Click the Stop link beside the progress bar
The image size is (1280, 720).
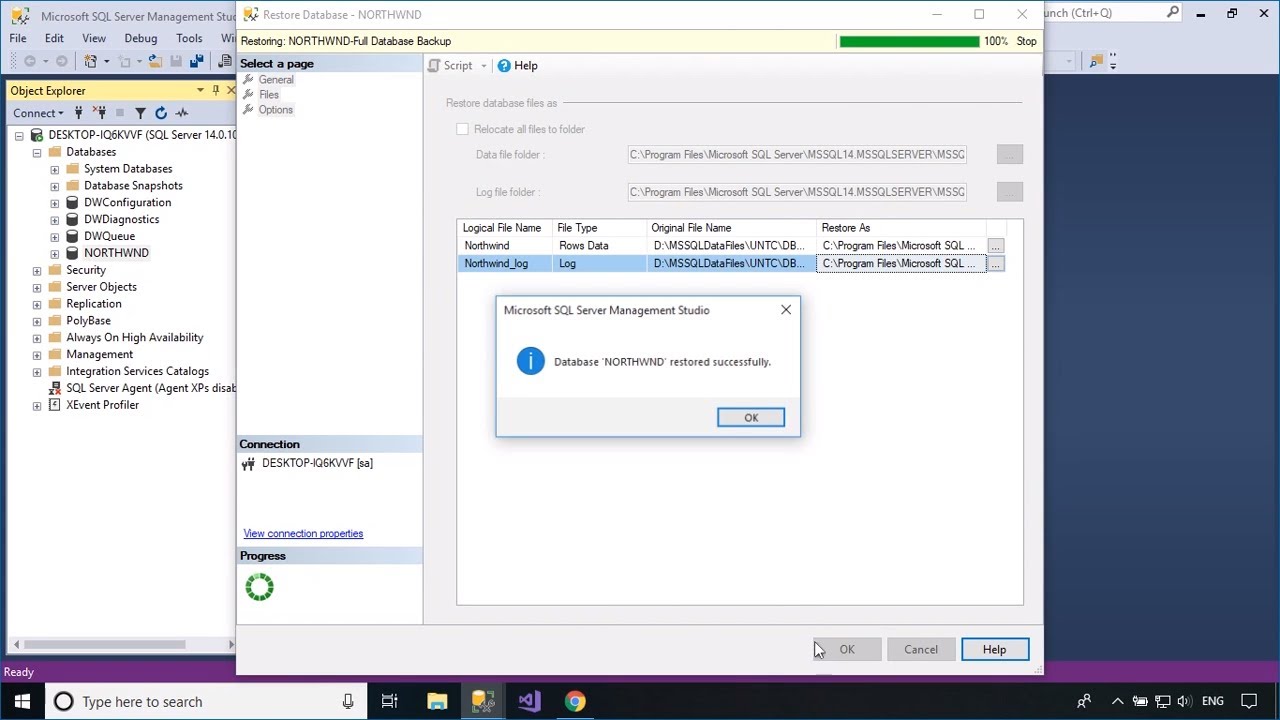(x=1026, y=41)
